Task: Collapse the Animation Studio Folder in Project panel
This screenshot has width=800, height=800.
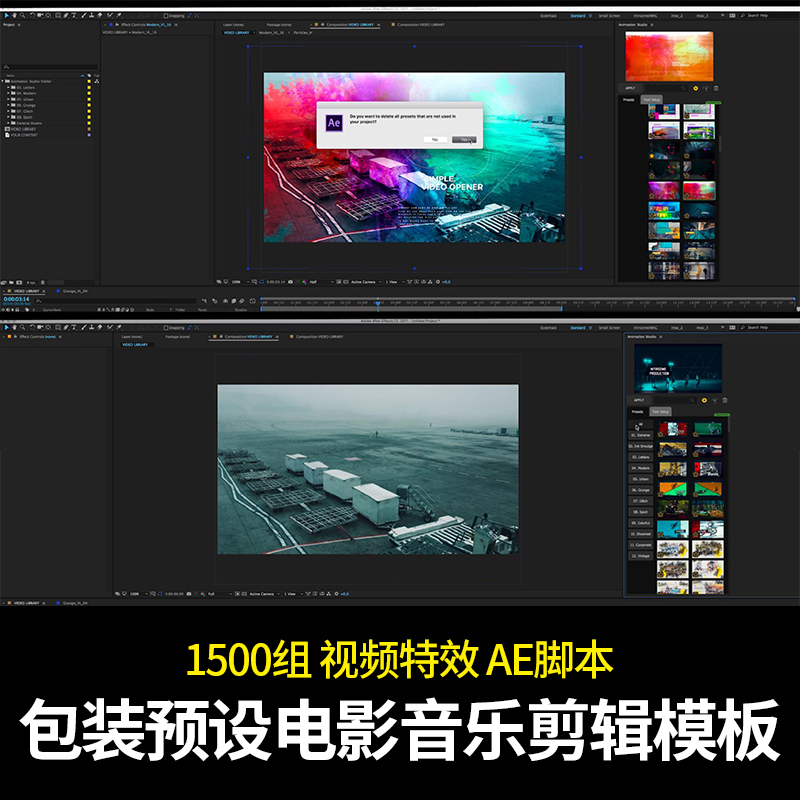Action: [x=3, y=81]
